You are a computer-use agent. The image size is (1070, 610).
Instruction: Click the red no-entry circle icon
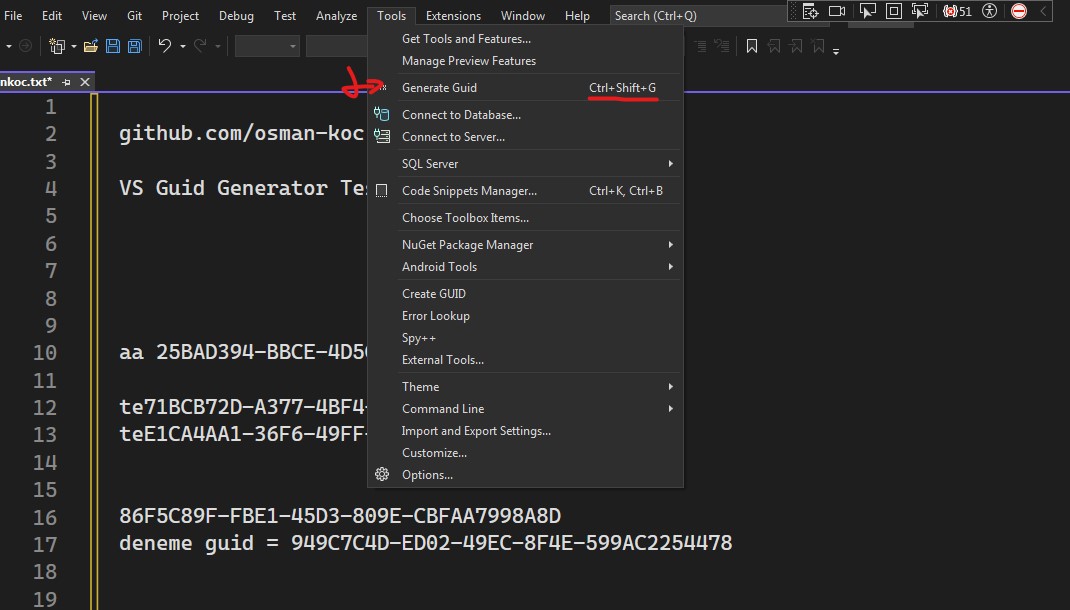point(1019,11)
